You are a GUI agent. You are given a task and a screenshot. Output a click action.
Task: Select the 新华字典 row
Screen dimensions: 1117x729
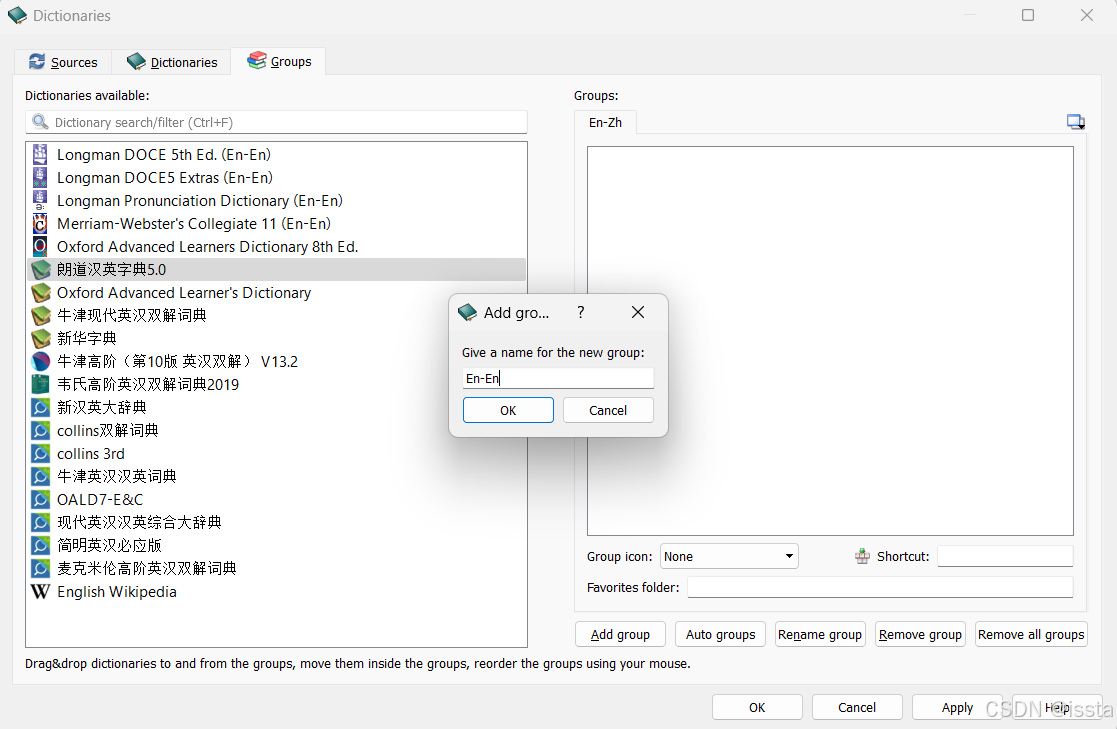coord(276,338)
